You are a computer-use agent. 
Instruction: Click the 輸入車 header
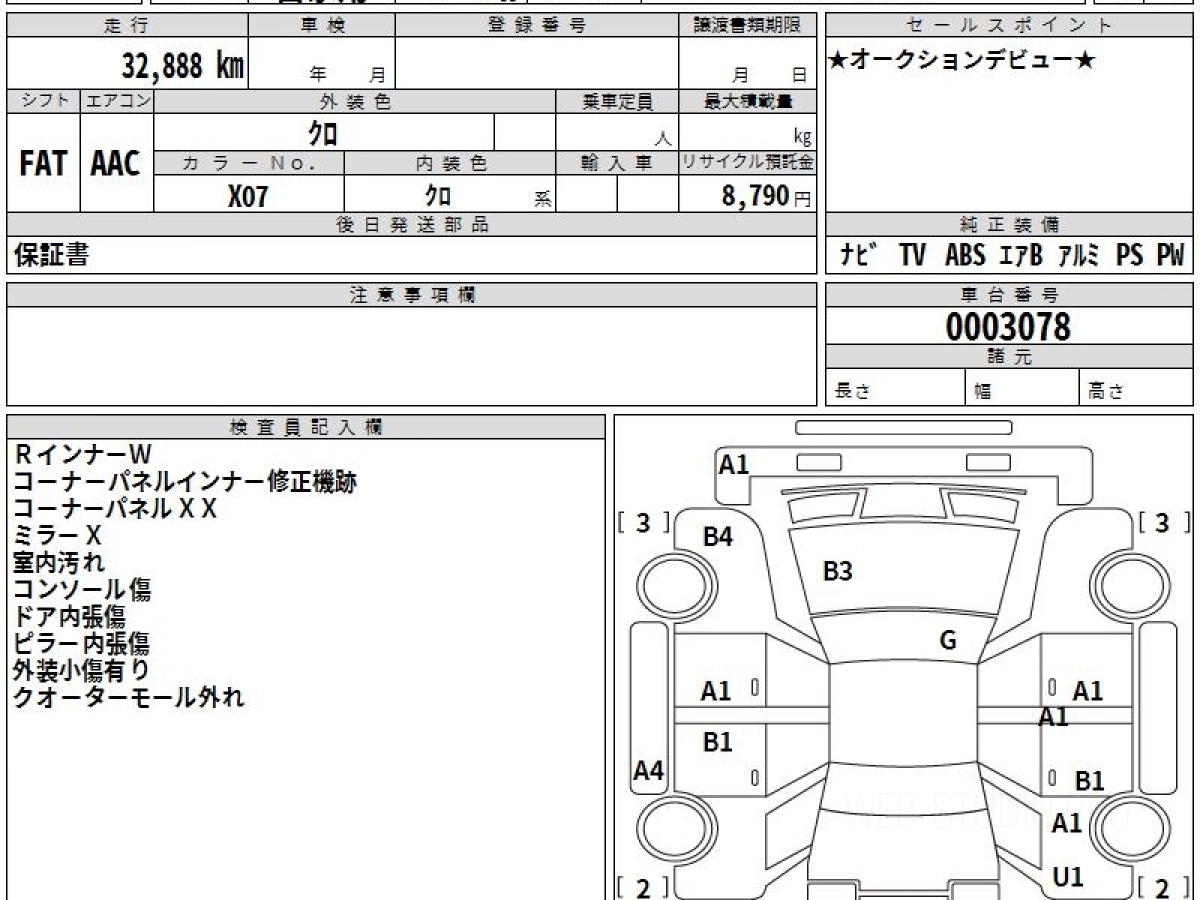click(617, 163)
